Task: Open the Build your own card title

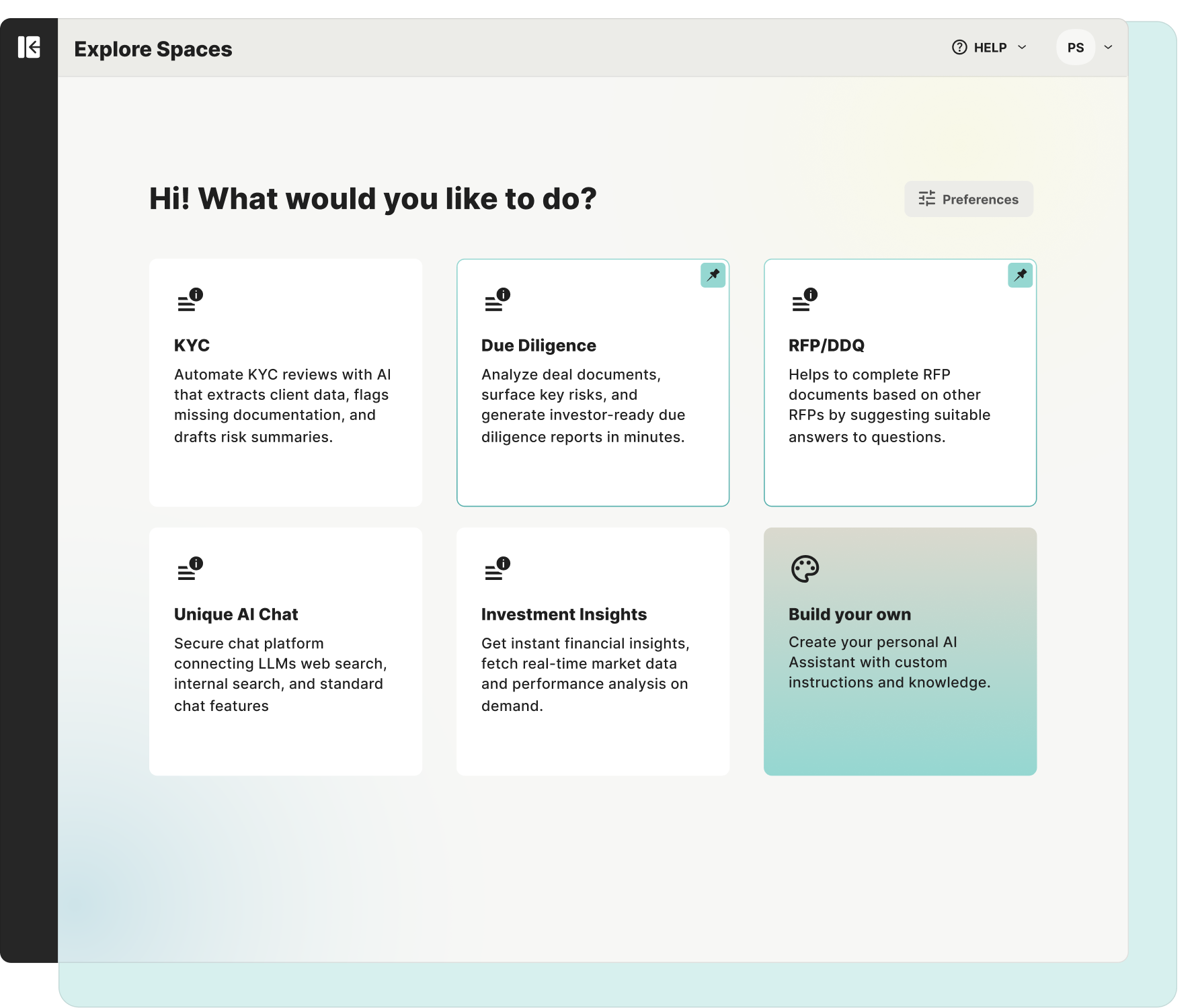Action: (x=849, y=614)
